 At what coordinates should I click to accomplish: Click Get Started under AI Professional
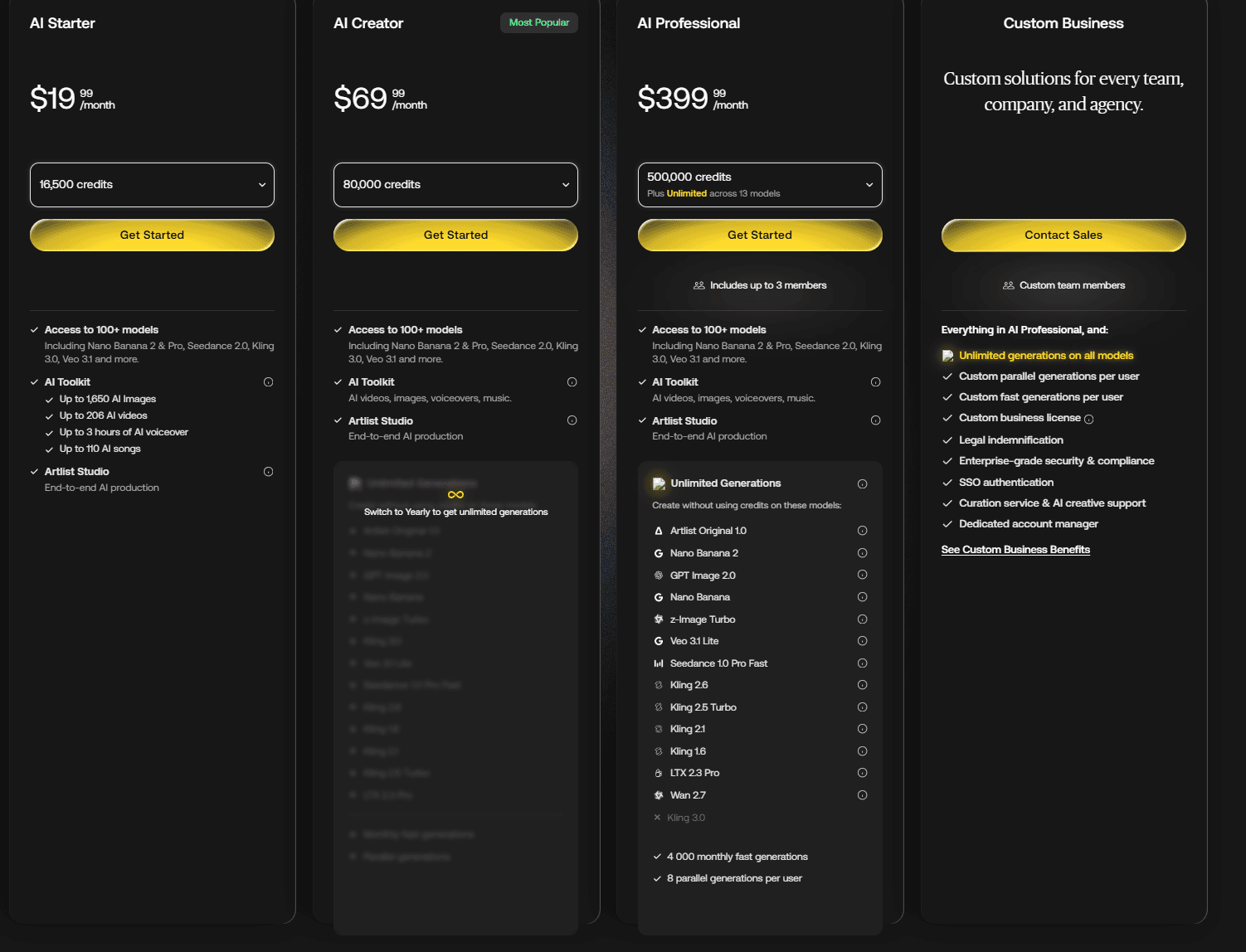(x=760, y=235)
